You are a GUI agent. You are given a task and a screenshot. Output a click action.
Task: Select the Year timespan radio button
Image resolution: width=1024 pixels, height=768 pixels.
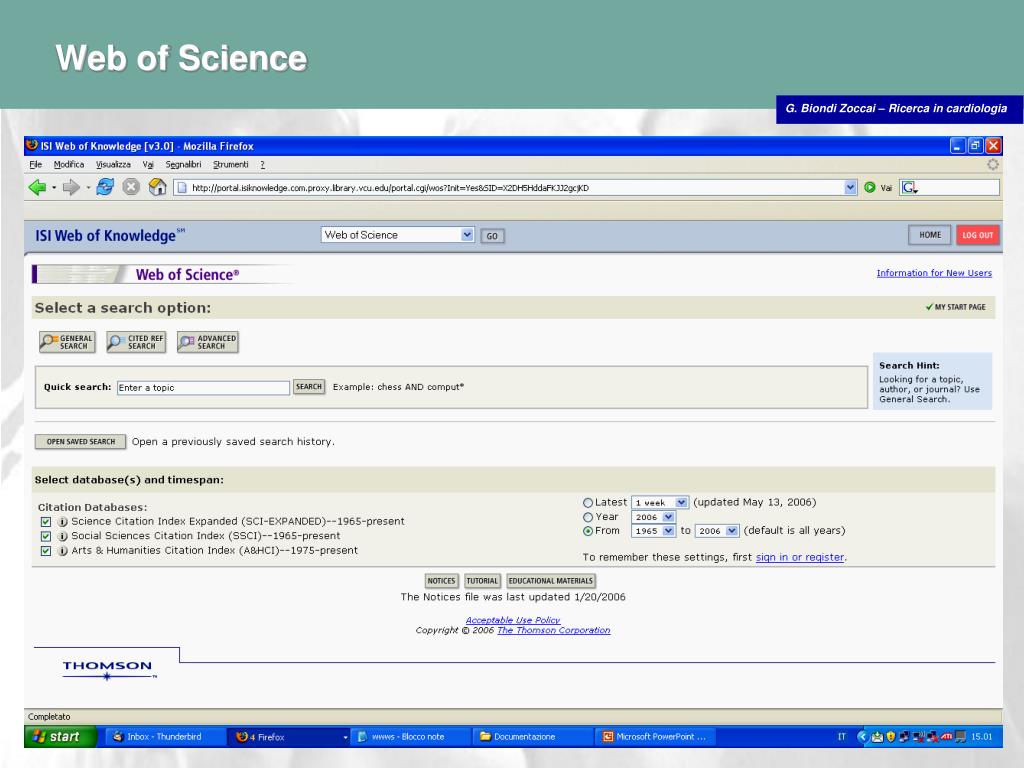pyautogui.click(x=588, y=517)
